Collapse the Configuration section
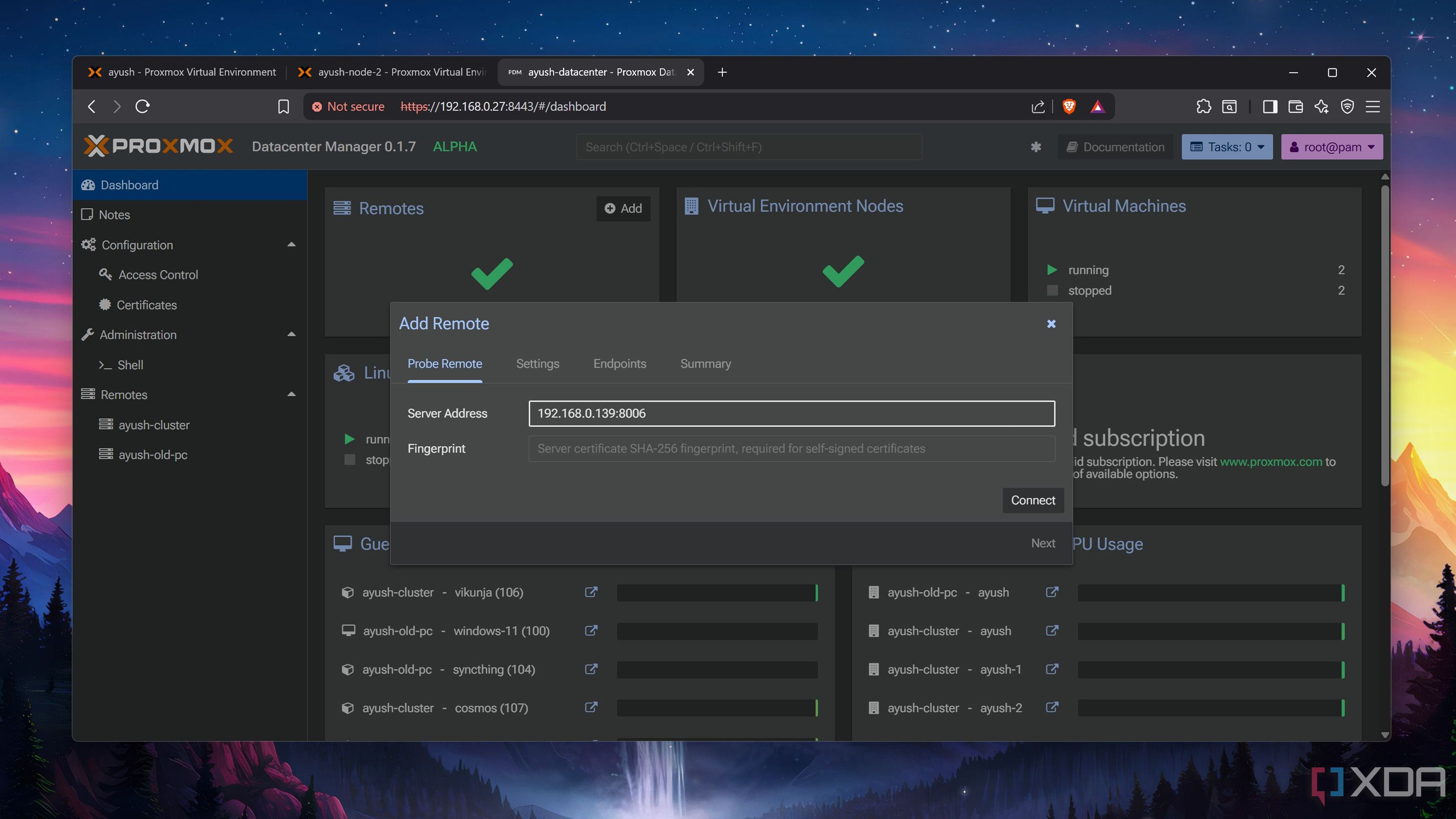The width and height of the screenshot is (1456, 819). click(292, 245)
